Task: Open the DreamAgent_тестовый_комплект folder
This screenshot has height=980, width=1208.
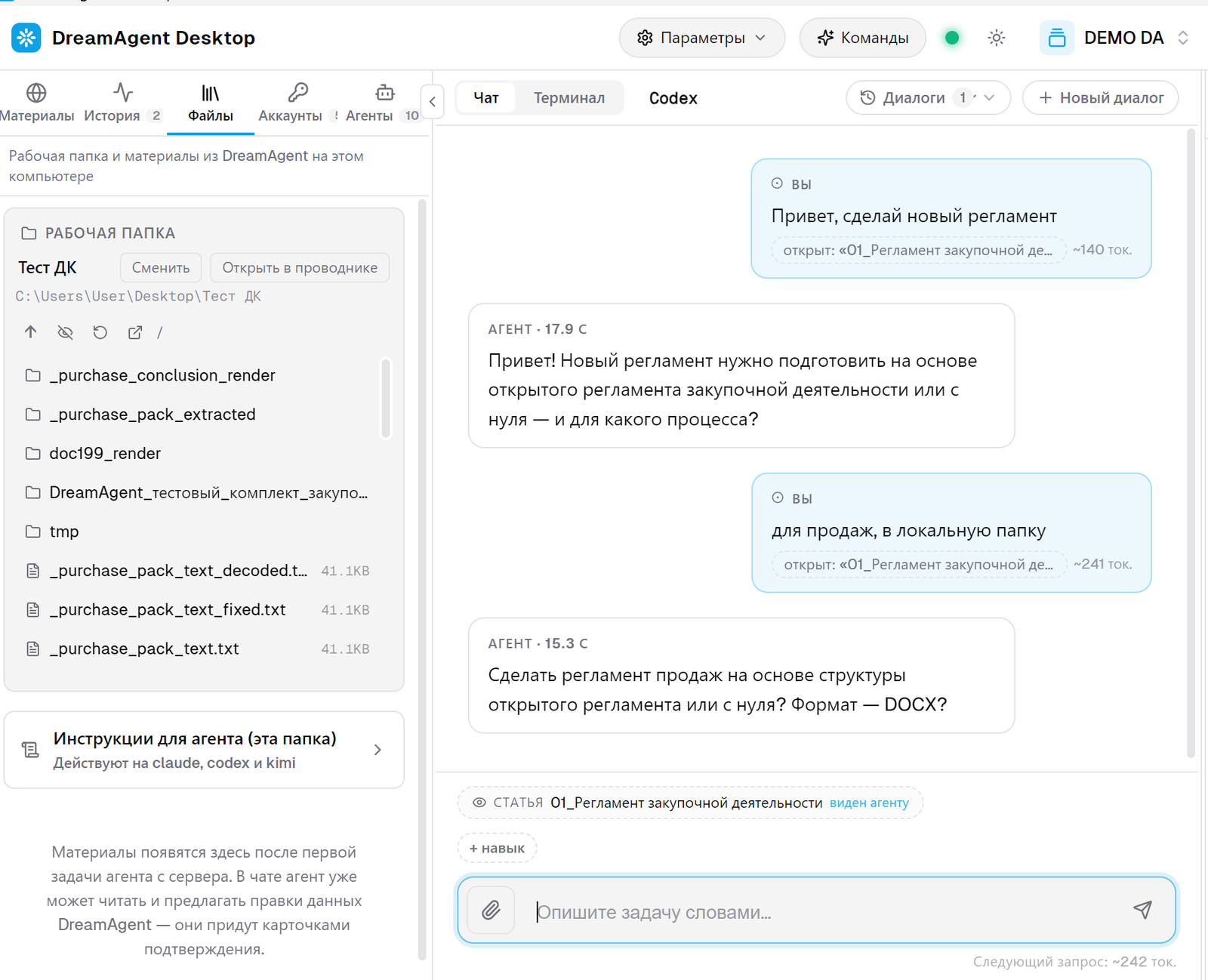Action: (x=198, y=493)
